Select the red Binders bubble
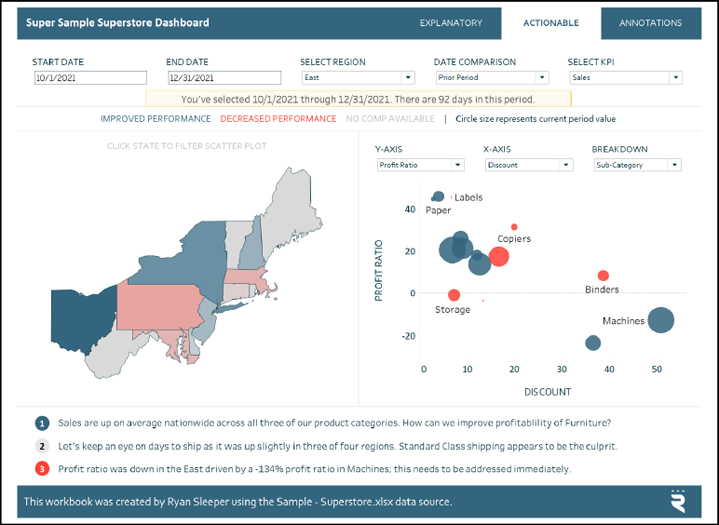 point(603,276)
